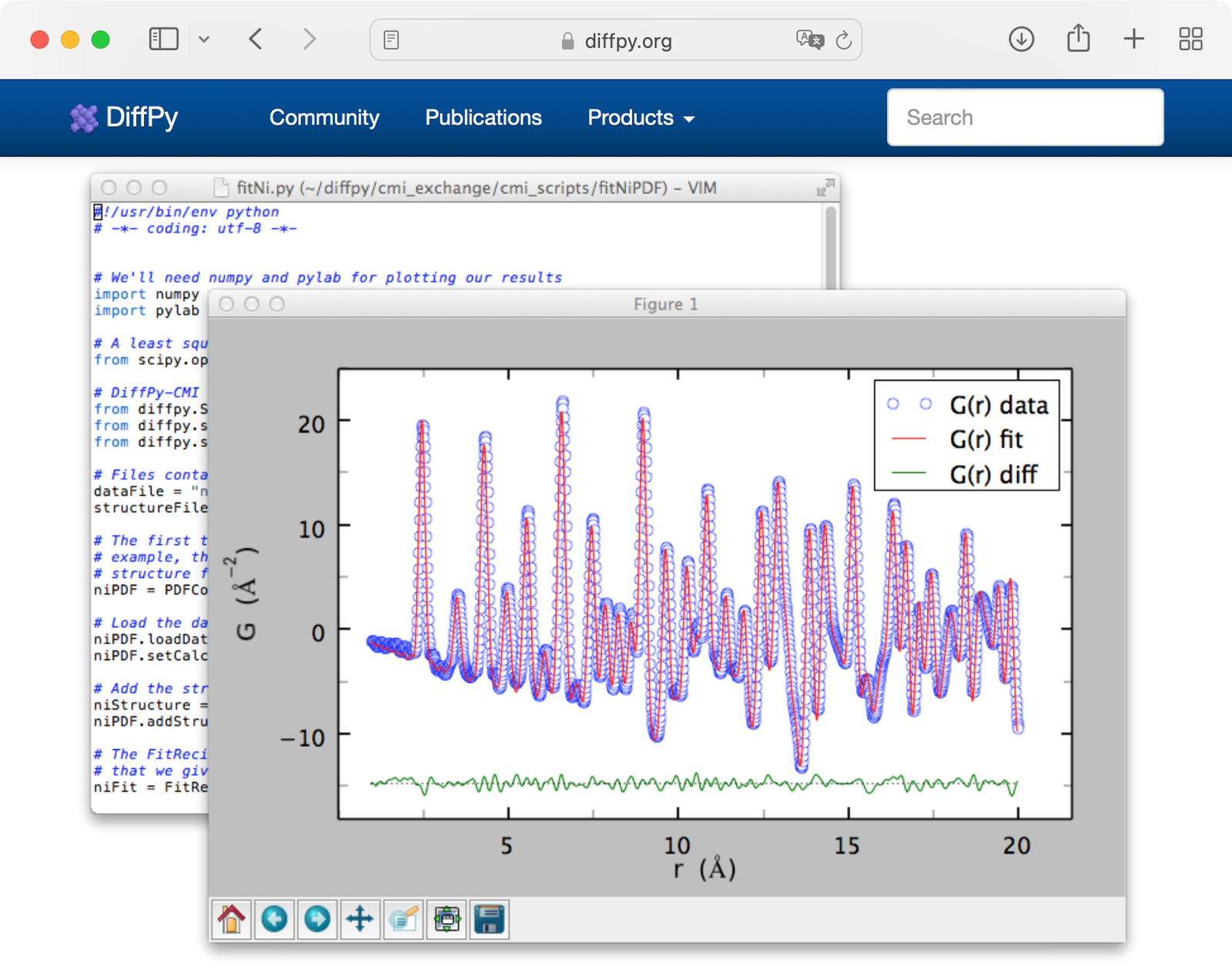The image size is (1232, 973).
Task: Click the back arrow in figure toolbar
Action: click(x=274, y=919)
